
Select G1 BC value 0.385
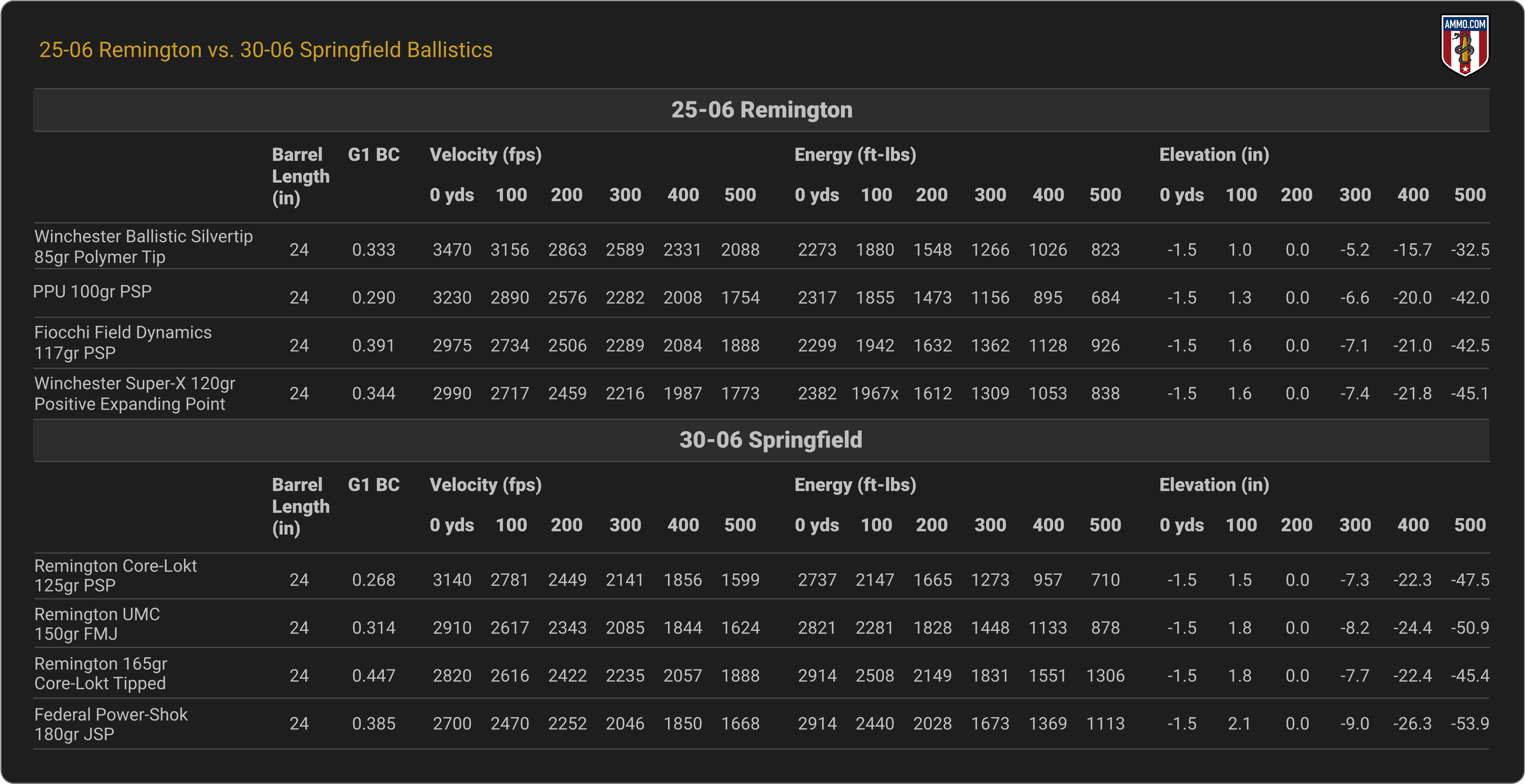point(373,724)
